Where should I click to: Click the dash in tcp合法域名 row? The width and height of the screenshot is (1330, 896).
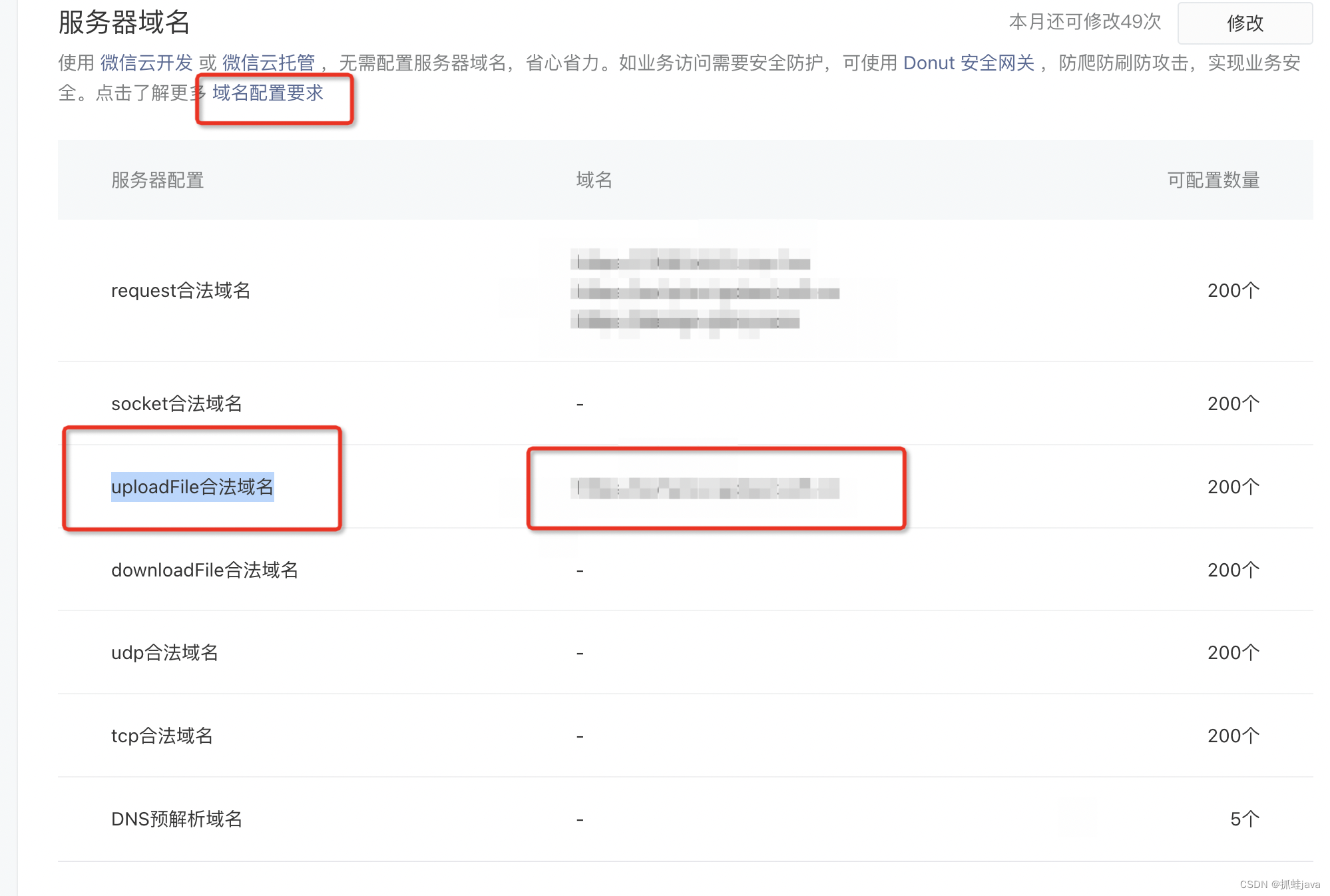[580, 737]
